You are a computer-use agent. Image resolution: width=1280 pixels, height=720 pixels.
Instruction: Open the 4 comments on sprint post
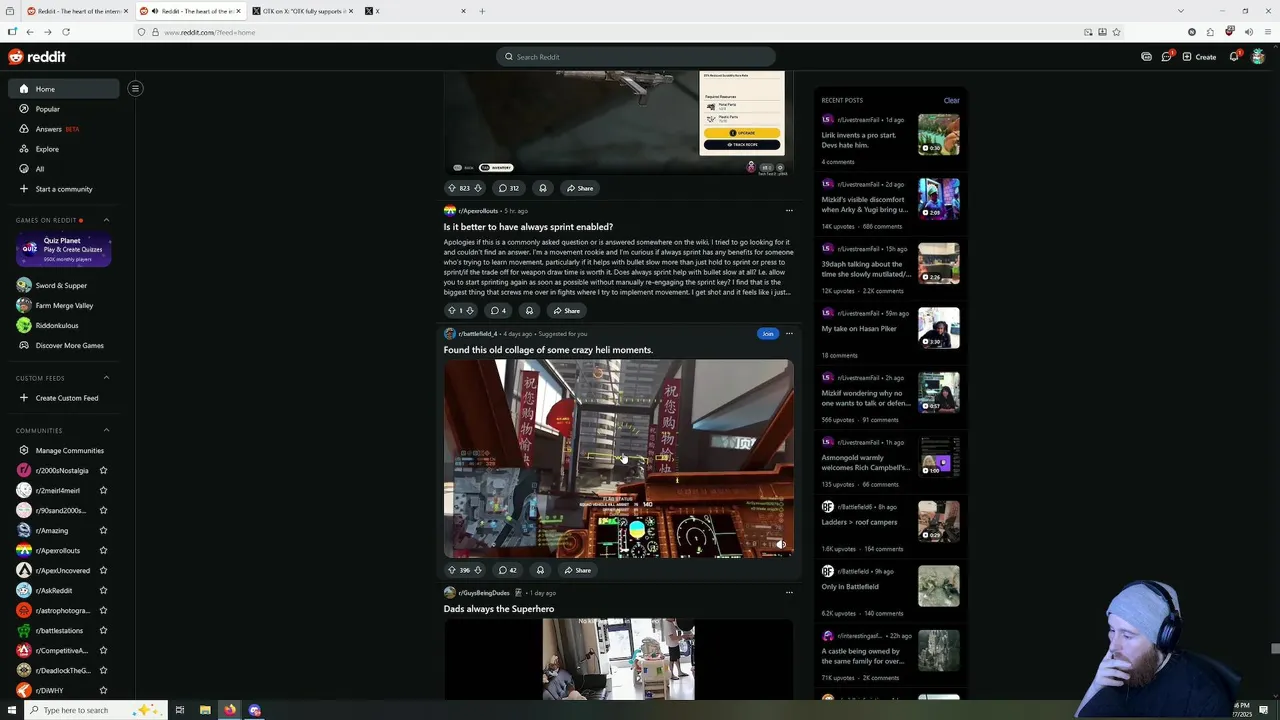pos(498,311)
